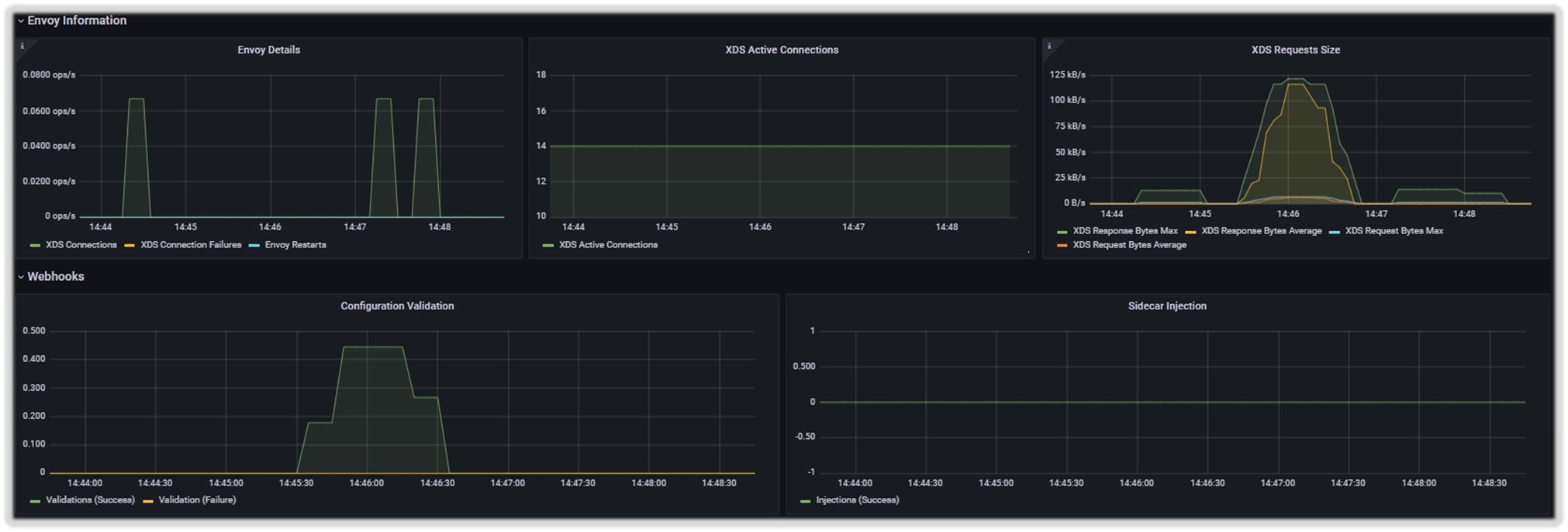Open the XDS Requests Size panel title menu

[1295, 50]
